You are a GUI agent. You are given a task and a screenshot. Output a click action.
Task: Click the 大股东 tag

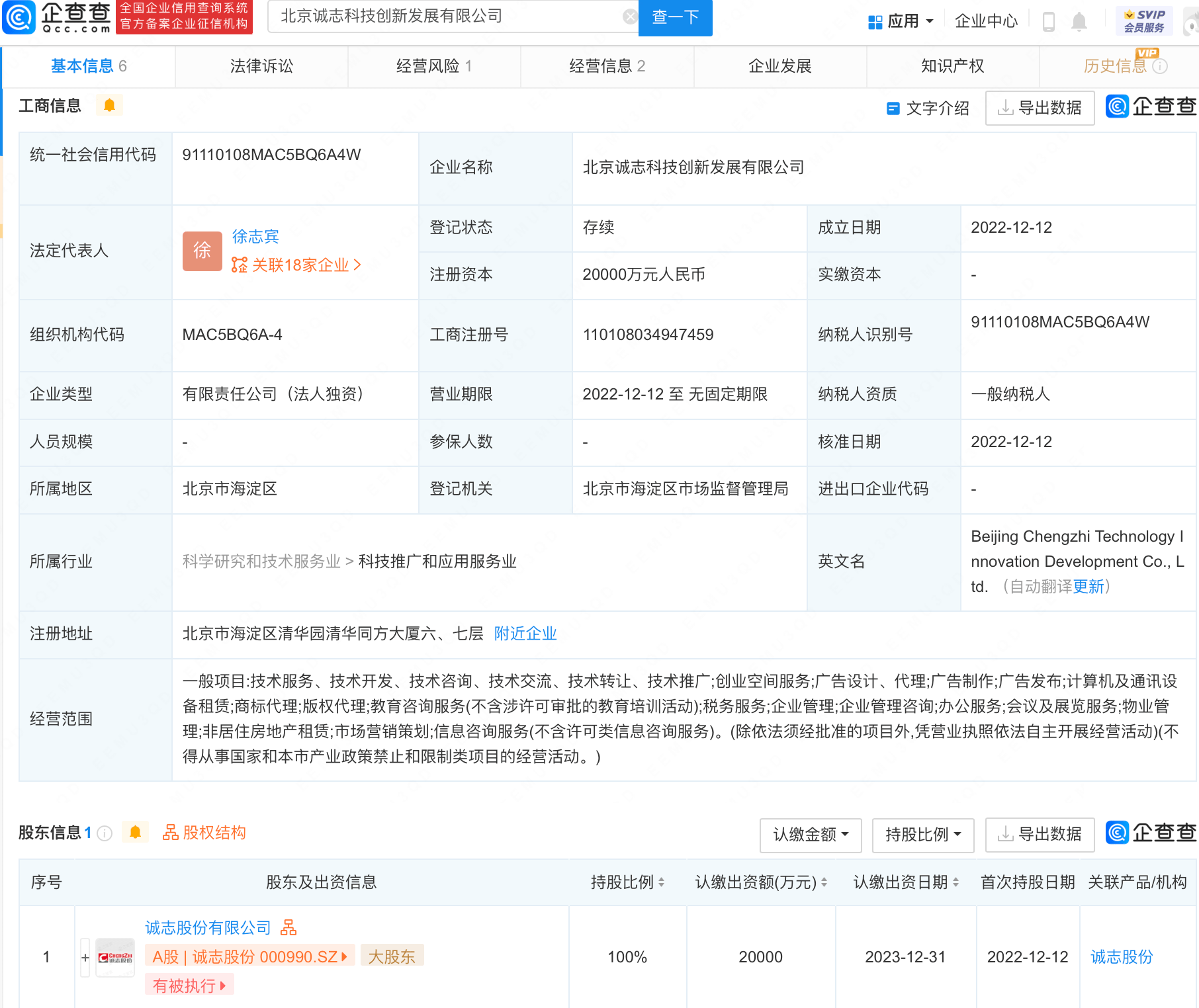[x=392, y=956]
